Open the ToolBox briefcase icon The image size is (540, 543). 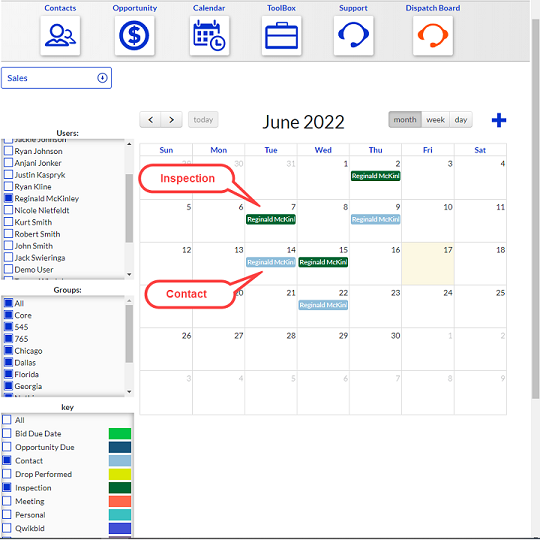point(281,35)
